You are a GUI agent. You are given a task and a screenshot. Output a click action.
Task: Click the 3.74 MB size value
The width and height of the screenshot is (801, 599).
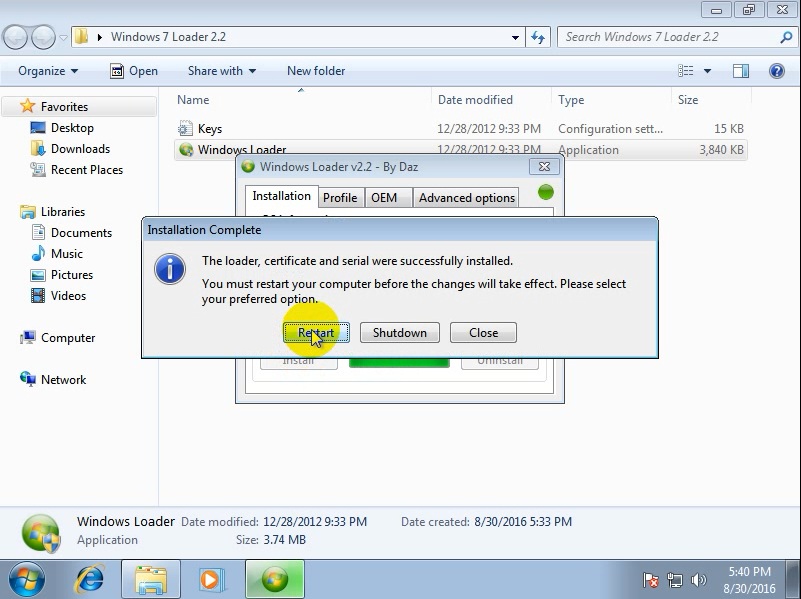click(285, 540)
